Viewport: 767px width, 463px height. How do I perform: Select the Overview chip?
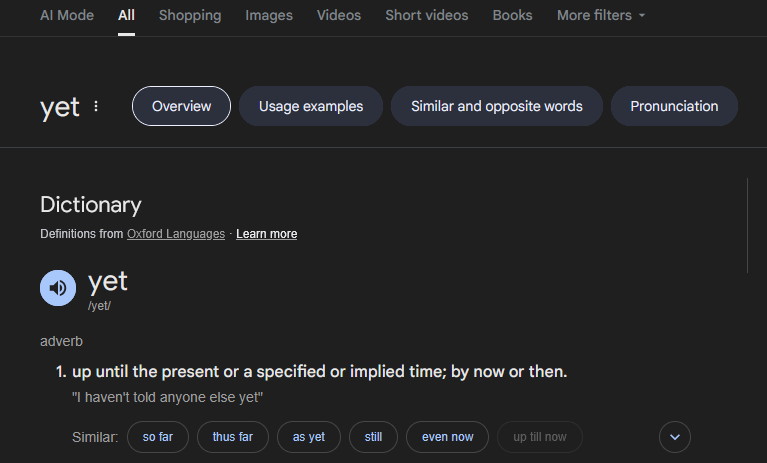(x=181, y=106)
